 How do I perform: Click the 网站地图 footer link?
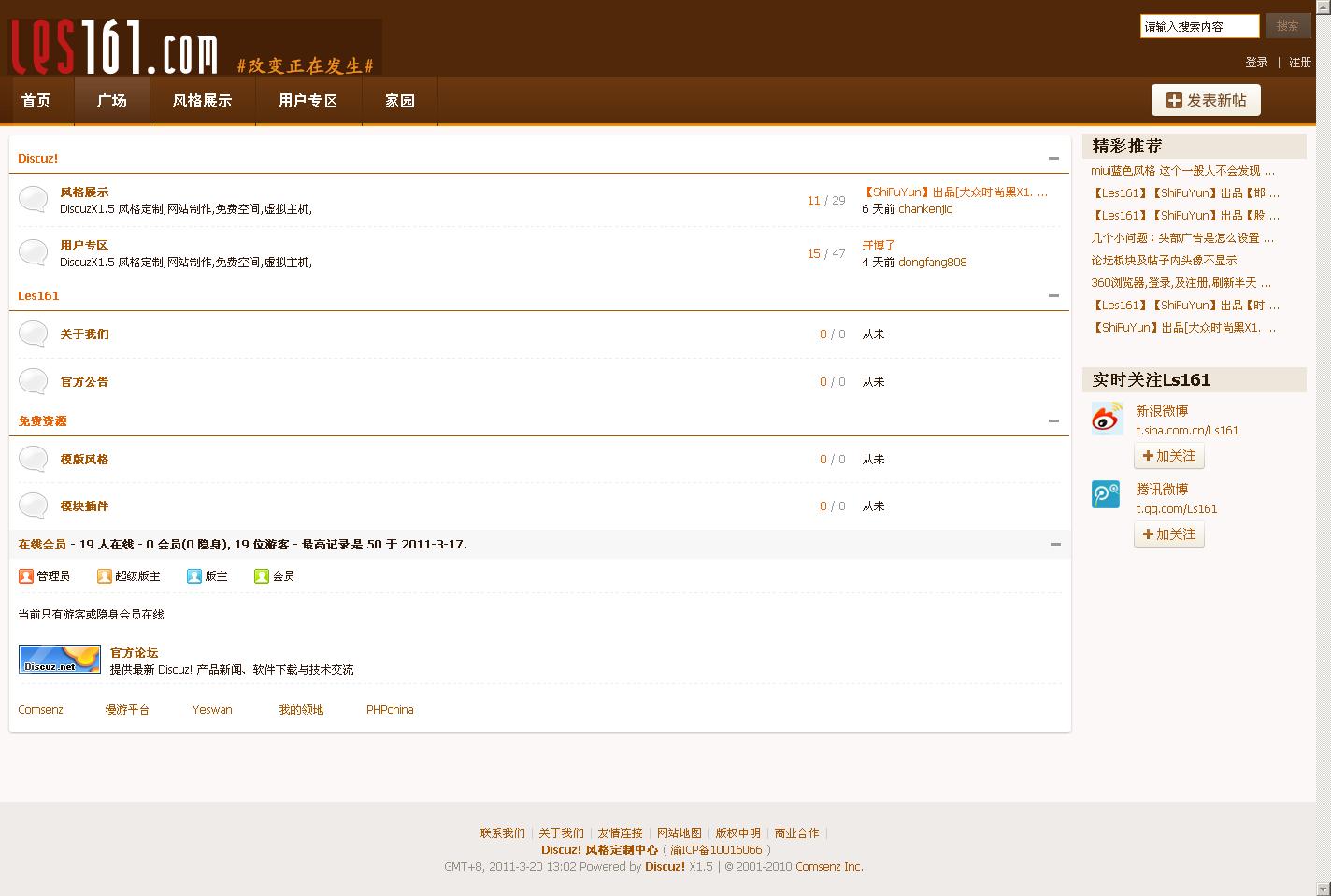(680, 833)
